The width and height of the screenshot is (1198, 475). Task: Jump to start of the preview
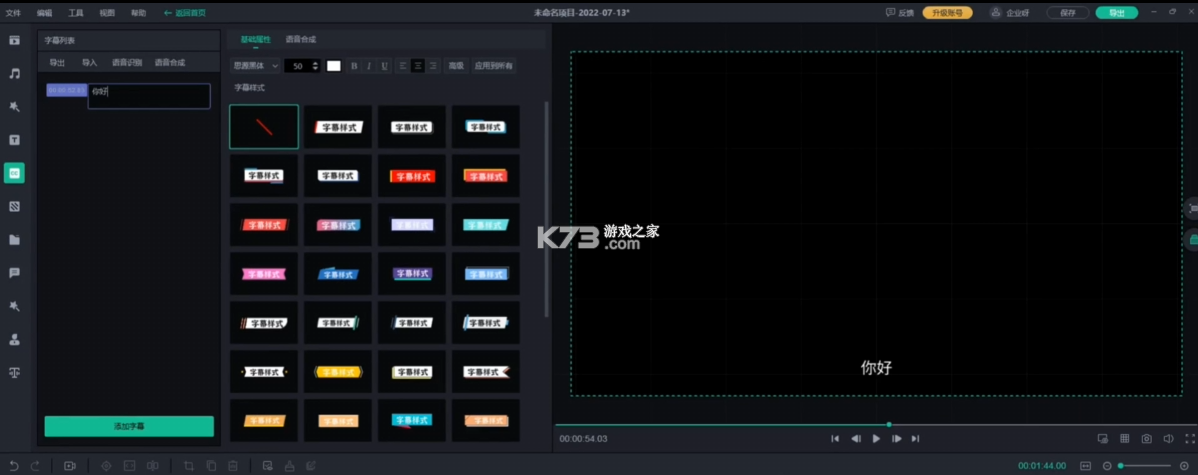click(x=835, y=438)
